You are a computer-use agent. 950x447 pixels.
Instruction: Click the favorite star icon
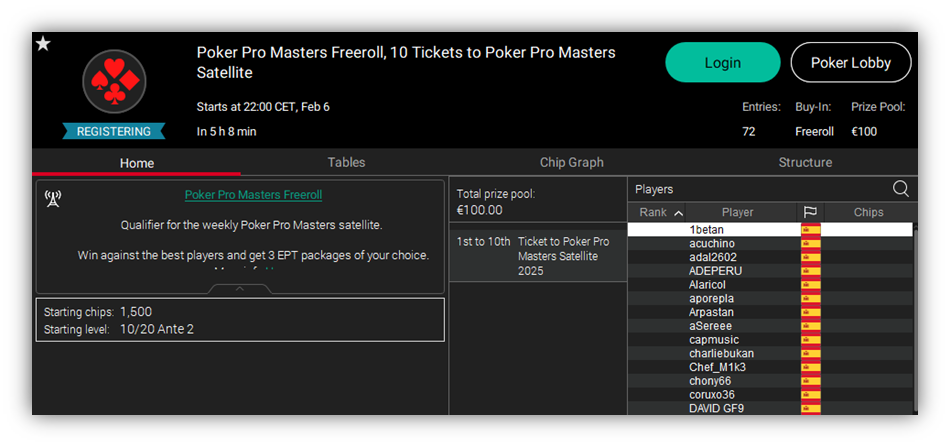tap(43, 44)
